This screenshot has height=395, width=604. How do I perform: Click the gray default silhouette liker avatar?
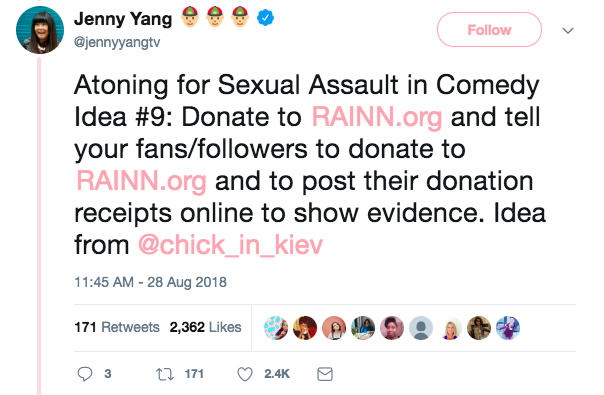[421, 328]
